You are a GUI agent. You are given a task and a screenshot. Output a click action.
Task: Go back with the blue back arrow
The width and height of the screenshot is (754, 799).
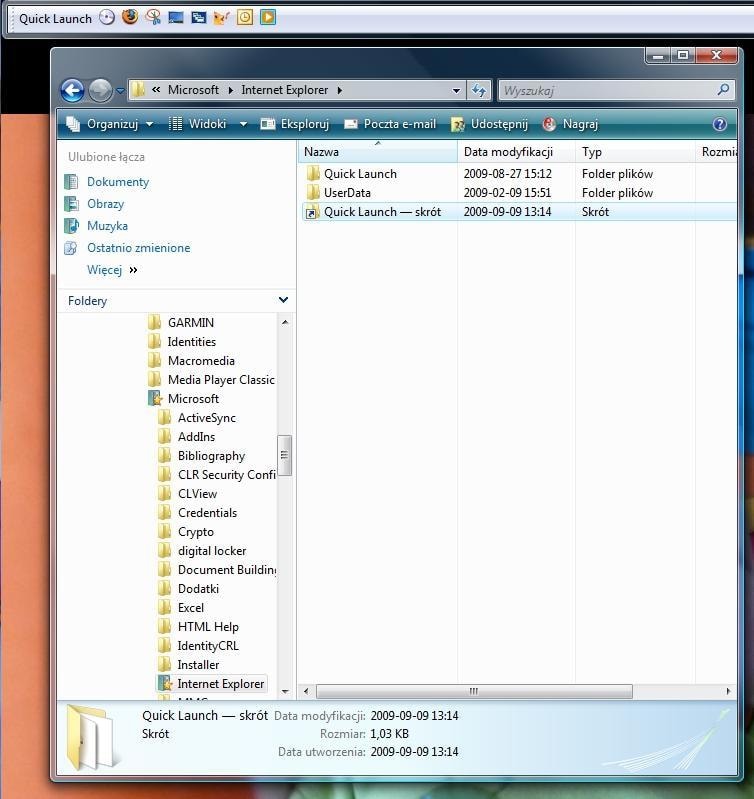(72, 91)
